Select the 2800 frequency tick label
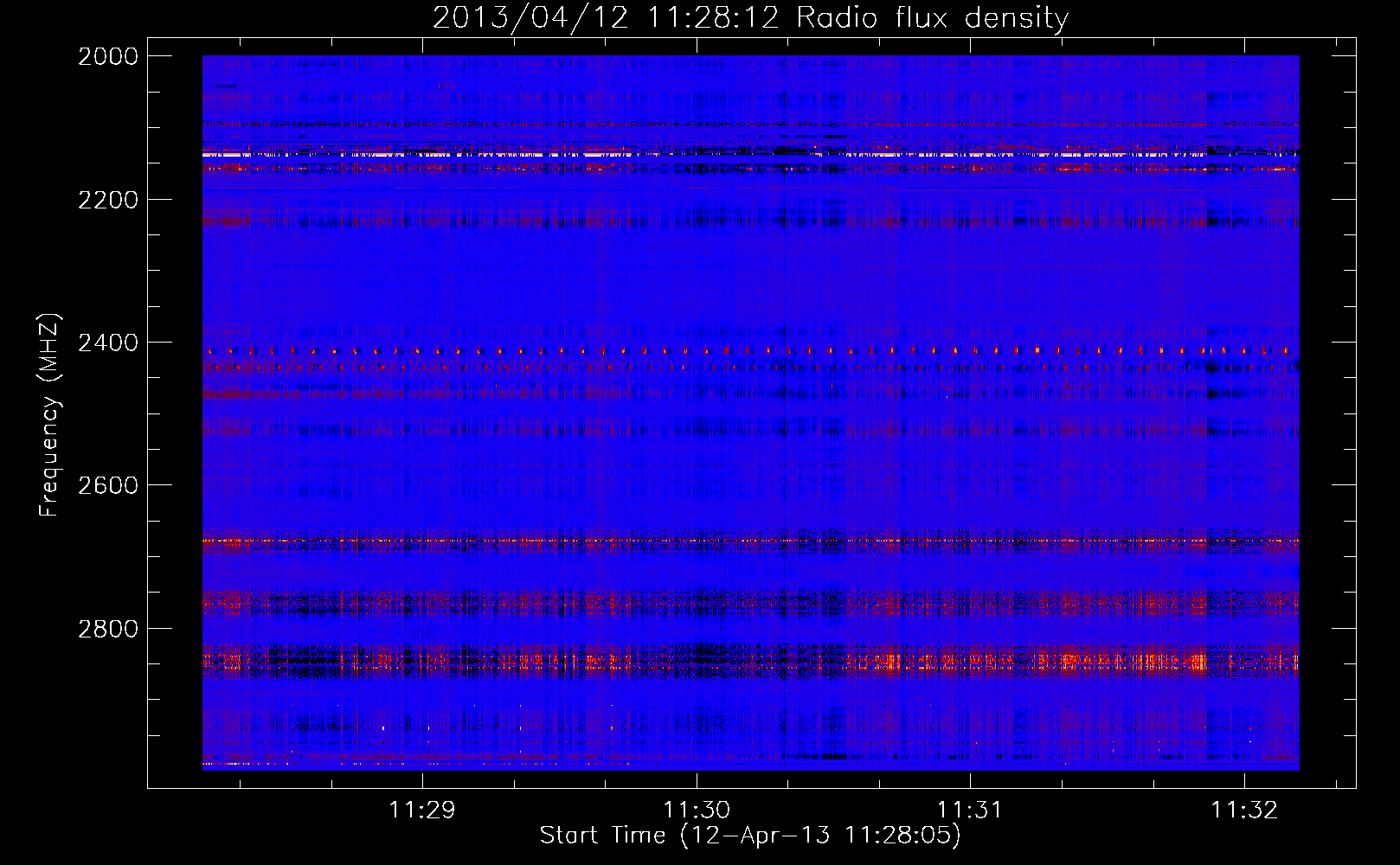Viewport: 1400px width, 865px height. pos(108,628)
